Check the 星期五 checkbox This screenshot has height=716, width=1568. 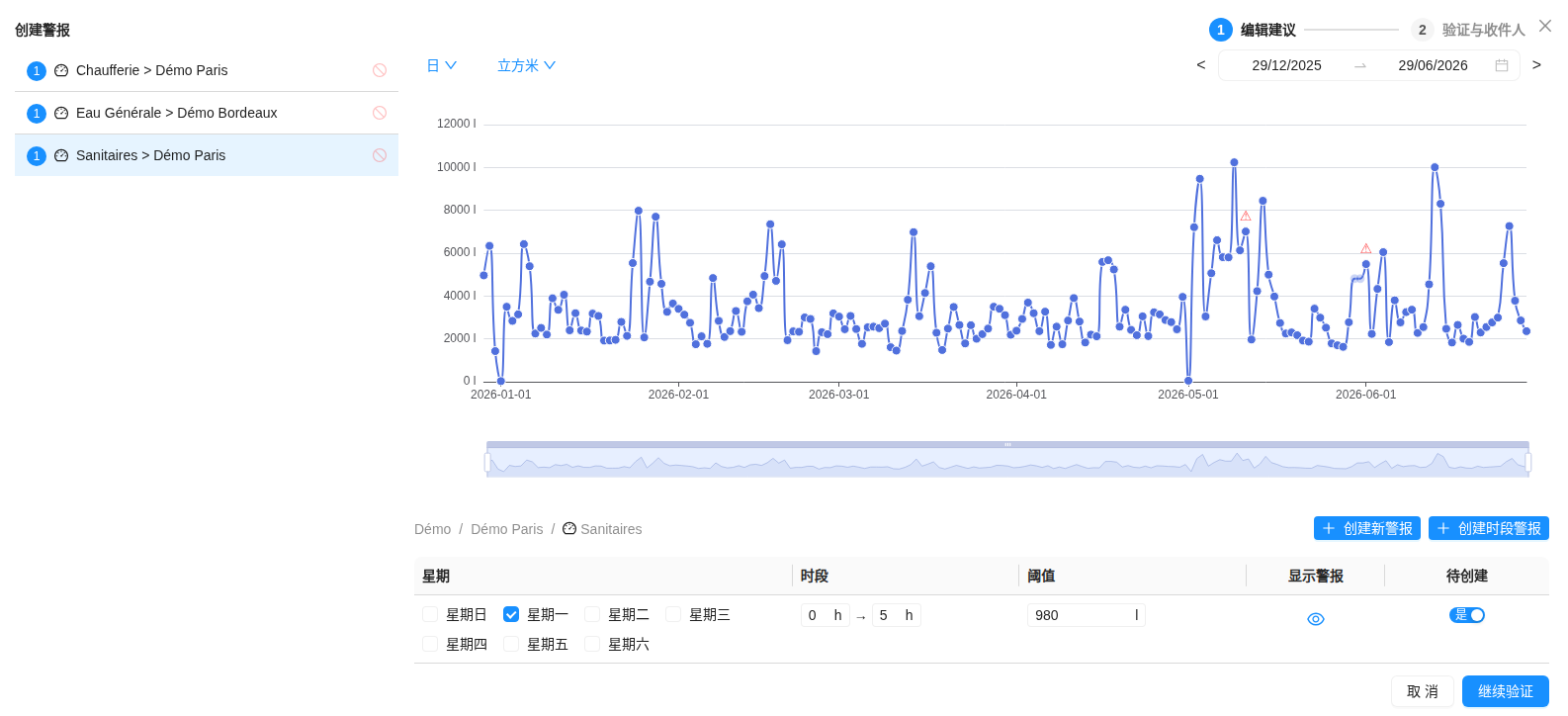coord(511,644)
